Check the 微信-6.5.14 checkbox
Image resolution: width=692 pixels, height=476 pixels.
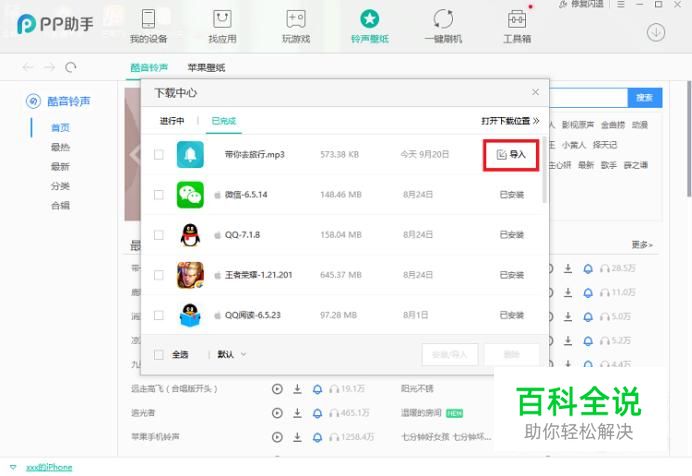[x=158, y=195]
